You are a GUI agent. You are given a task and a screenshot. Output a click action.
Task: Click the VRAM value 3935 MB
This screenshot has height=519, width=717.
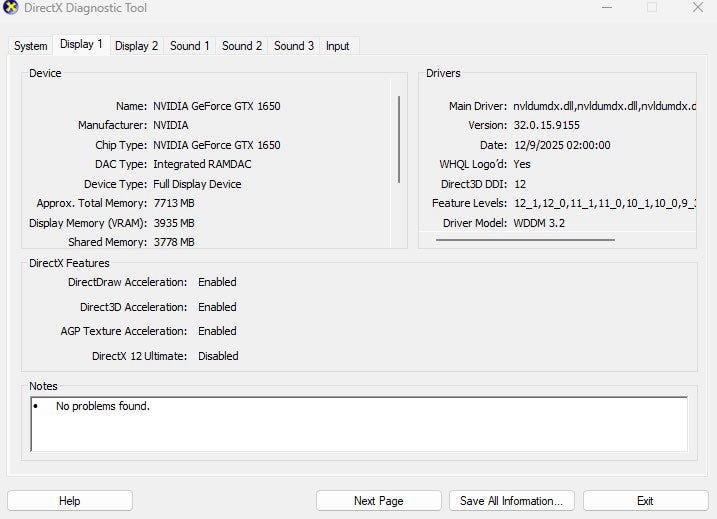pyautogui.click(x=174, y=223)
